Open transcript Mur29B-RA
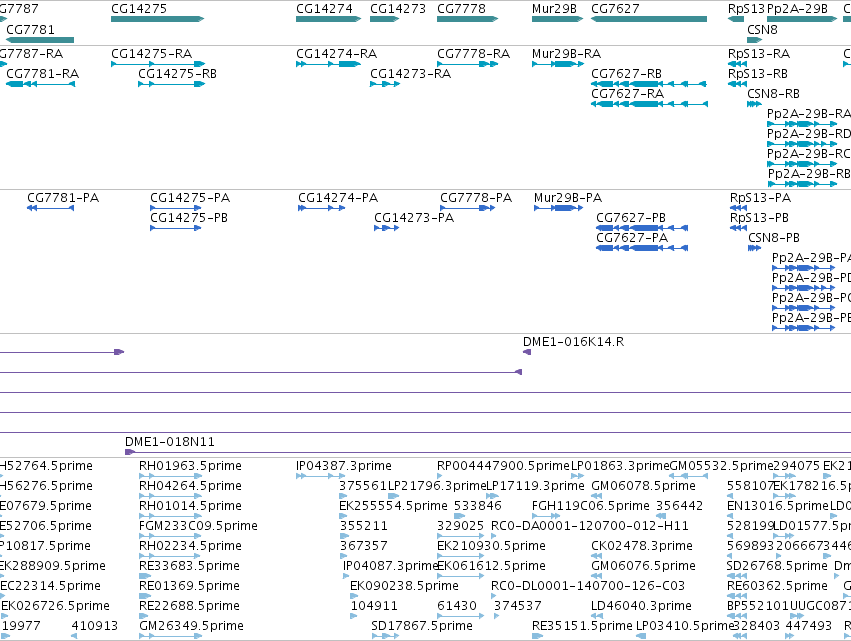This screenshot has height=641, width=851. [566, 54]
